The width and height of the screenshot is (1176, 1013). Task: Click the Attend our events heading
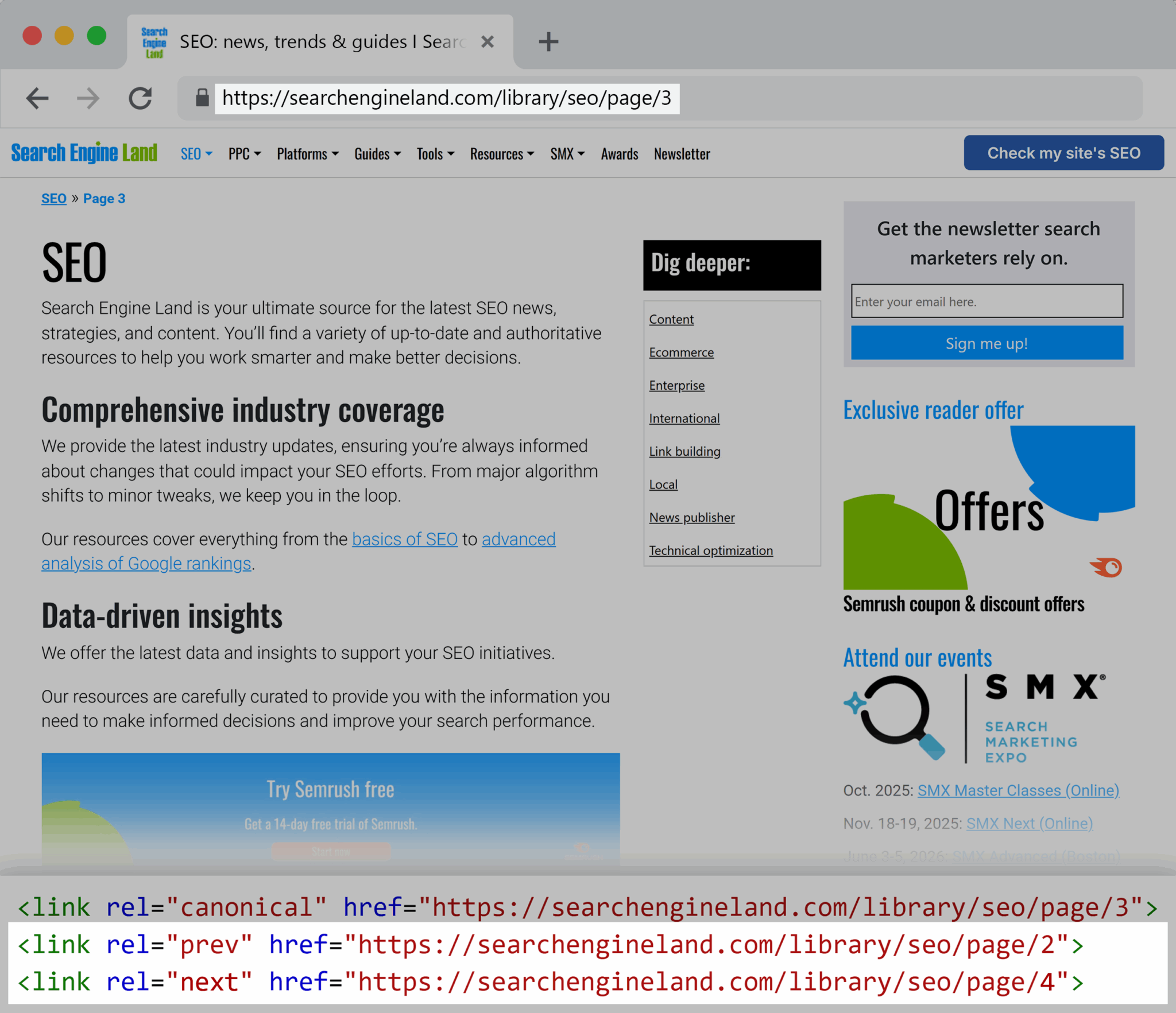[x=918, y=658]
